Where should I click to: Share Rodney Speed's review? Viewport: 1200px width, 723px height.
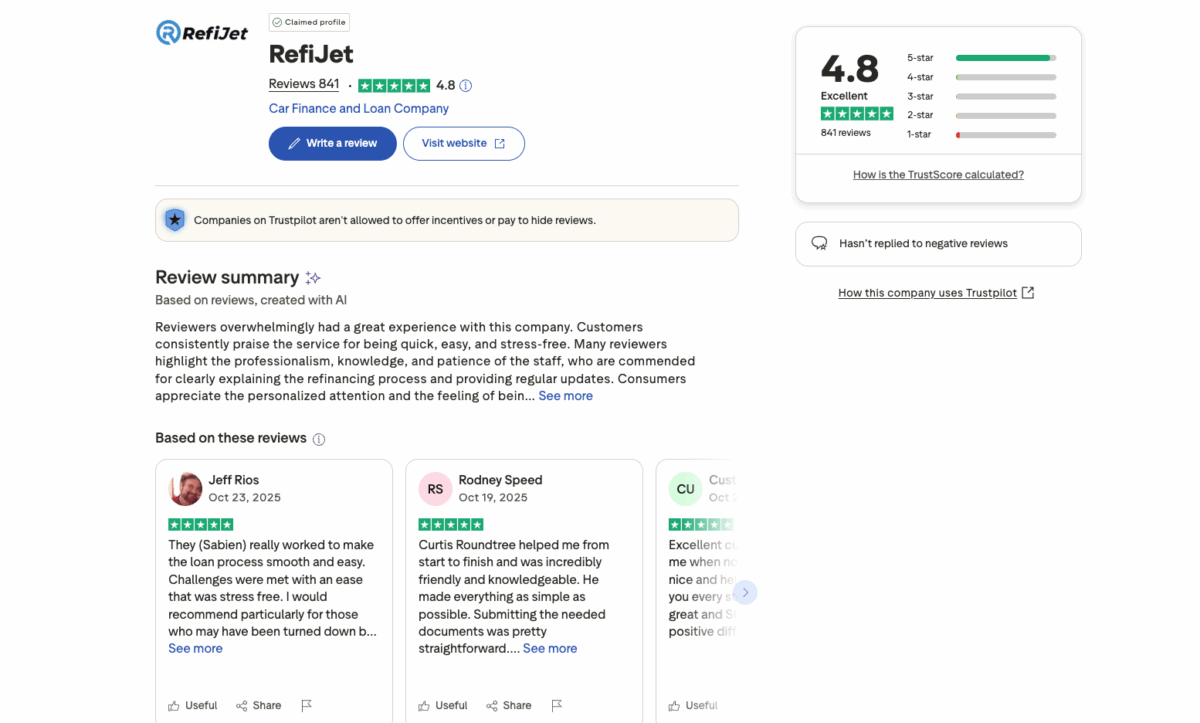508,705
